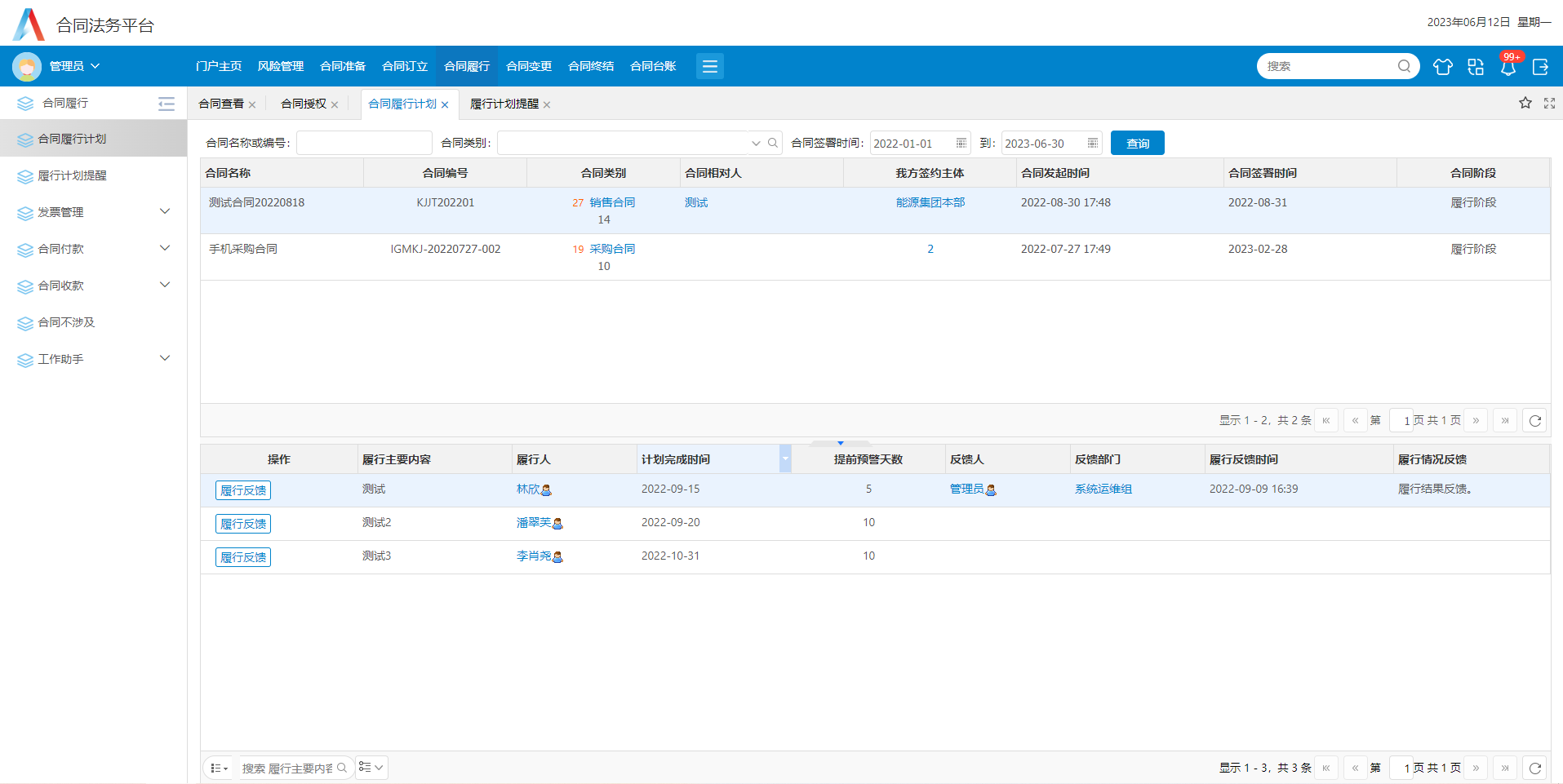Click the search magnifier in header search box
This screenshot has width=1563, height=784.
tap(1404, 66)
